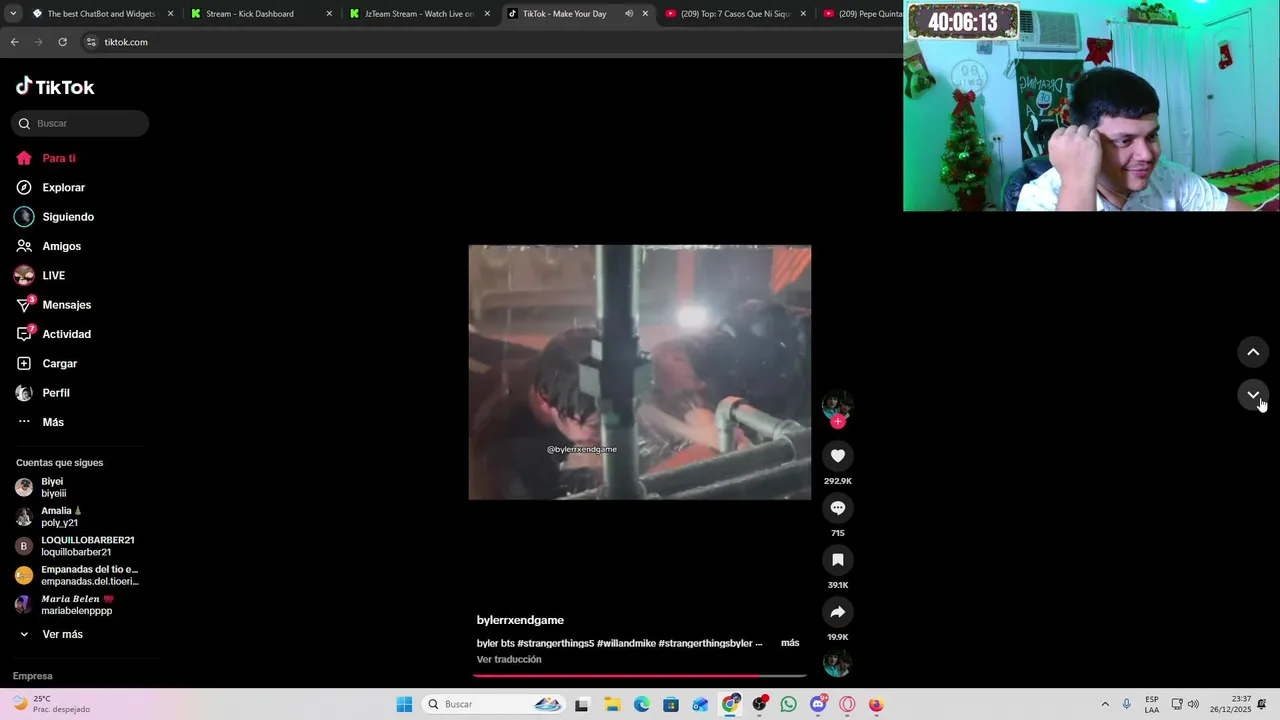This screenshot has height=720, width=1280.
Task: Switch to 'Top: 7 Casos' YouTube tab
Action: (x=735, y=14)
